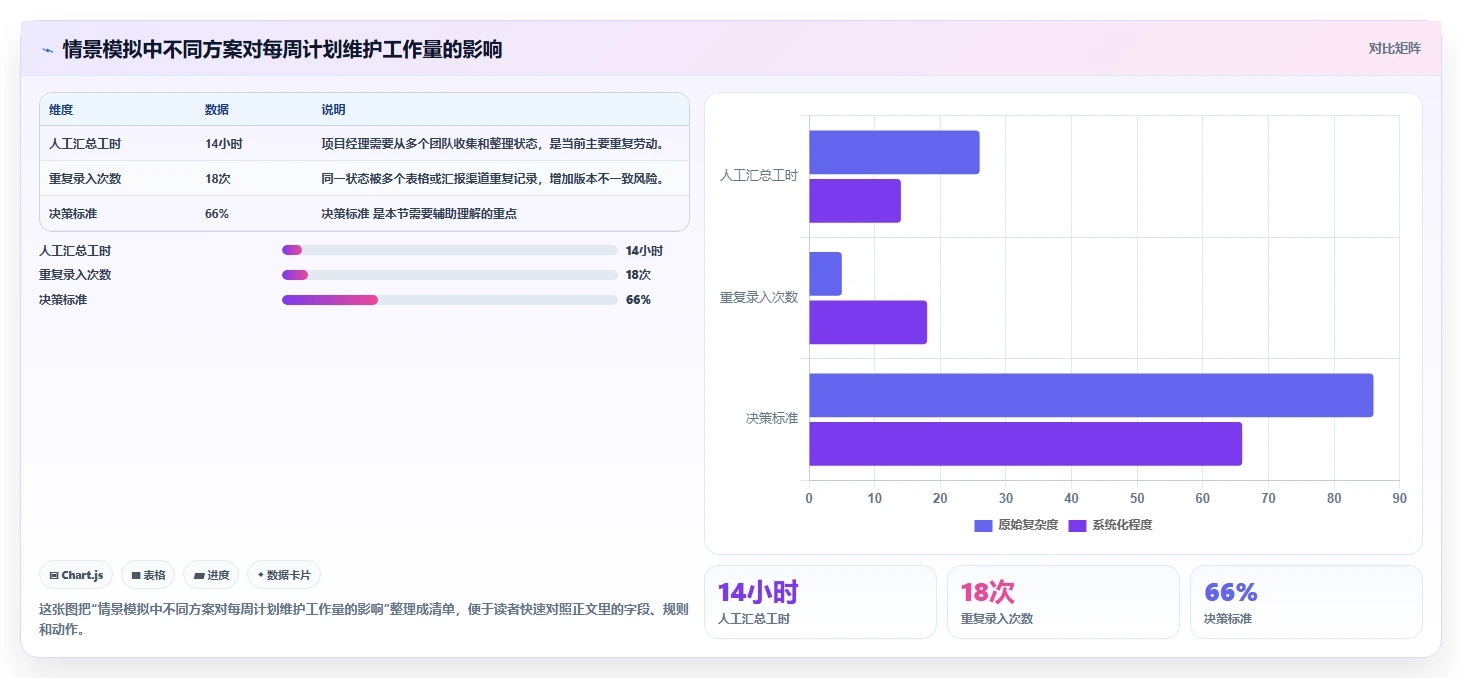Click the sparkle icon in 数据卡片 chip
This screenshot has width=1462, height=678.
[x=260, y=575]
